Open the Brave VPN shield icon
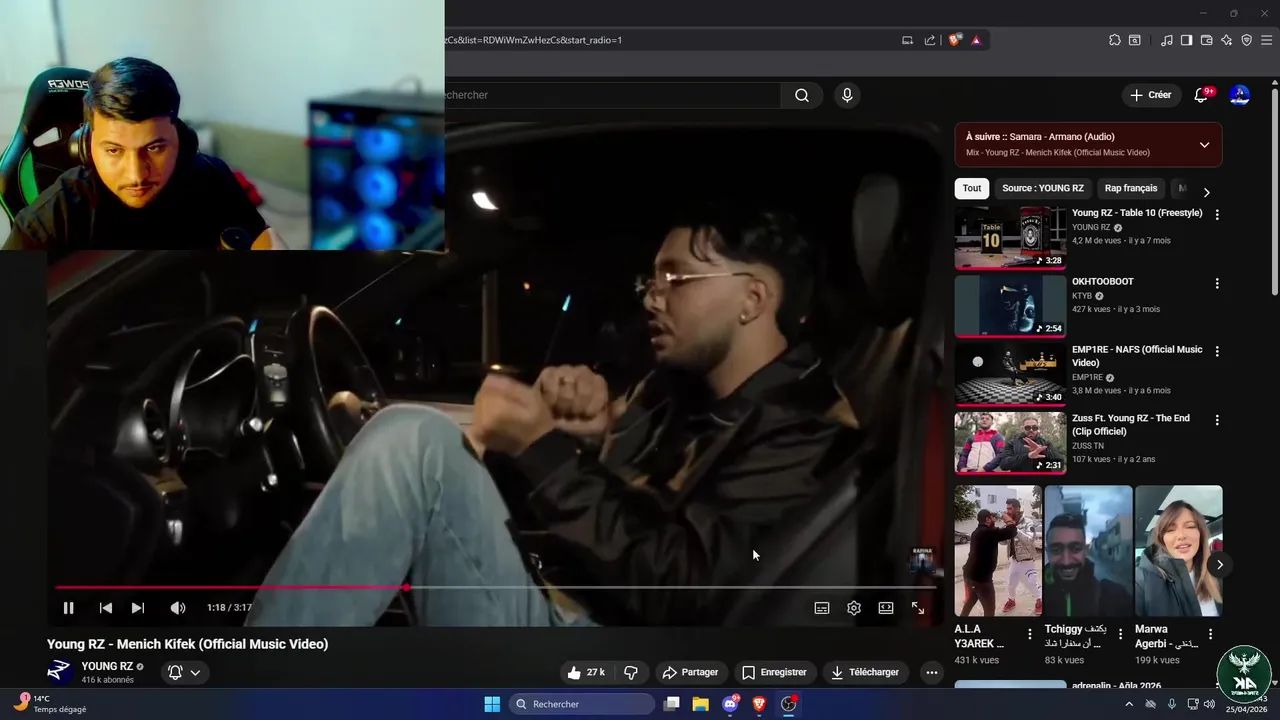Image resolution: width=1280 pixels, height=720 pixels. [1246, 40]
